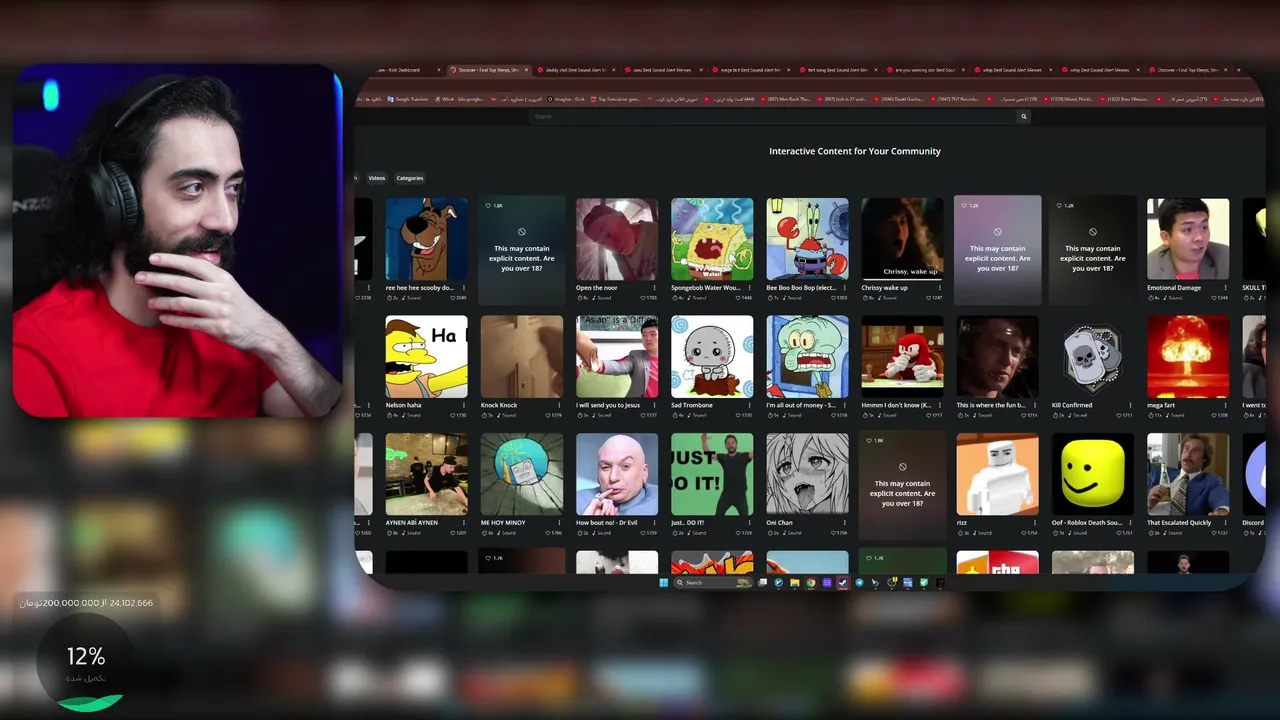The width and height of the screenshot is (1280, 720).
Task: Play the Knuckles Hmmm I don't know thumbnail
Action: [902, 357]
